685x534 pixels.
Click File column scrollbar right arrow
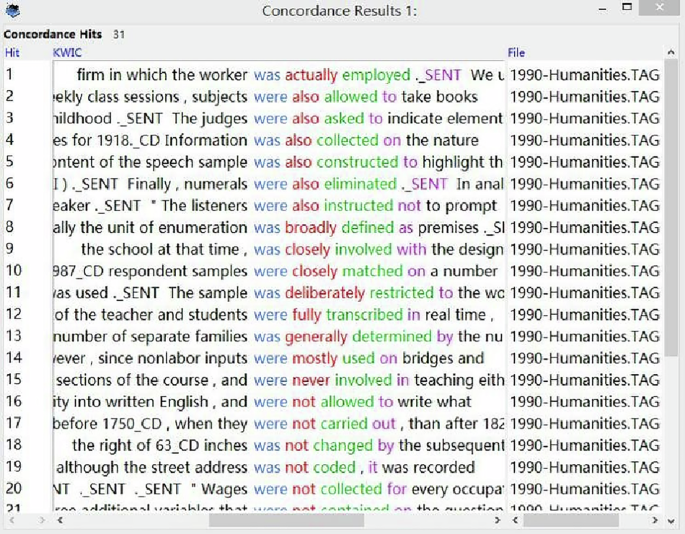click(x=655, y=520)
